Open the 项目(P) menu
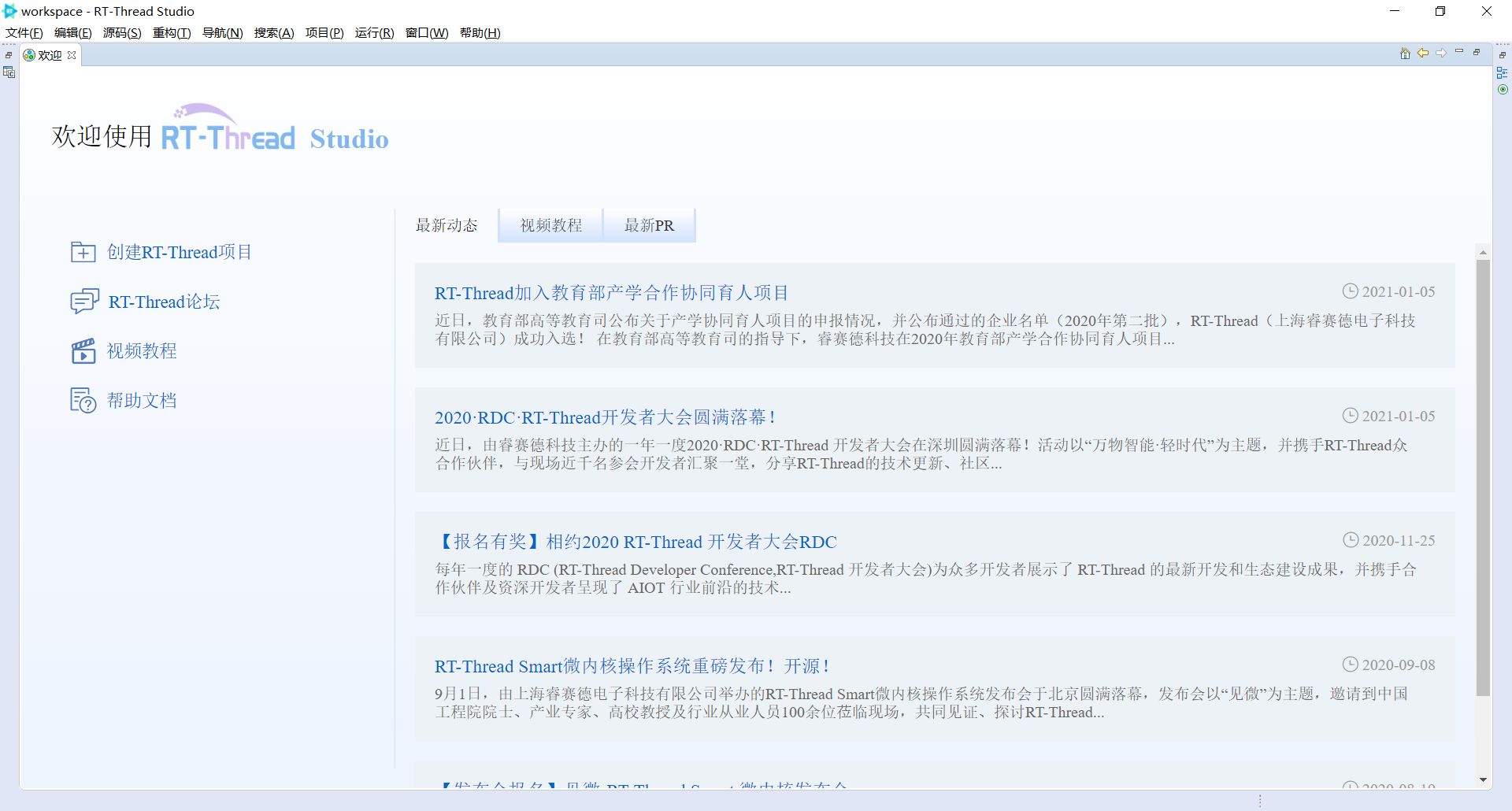This screenshot has width=1512, height=811. click(324, 32)
